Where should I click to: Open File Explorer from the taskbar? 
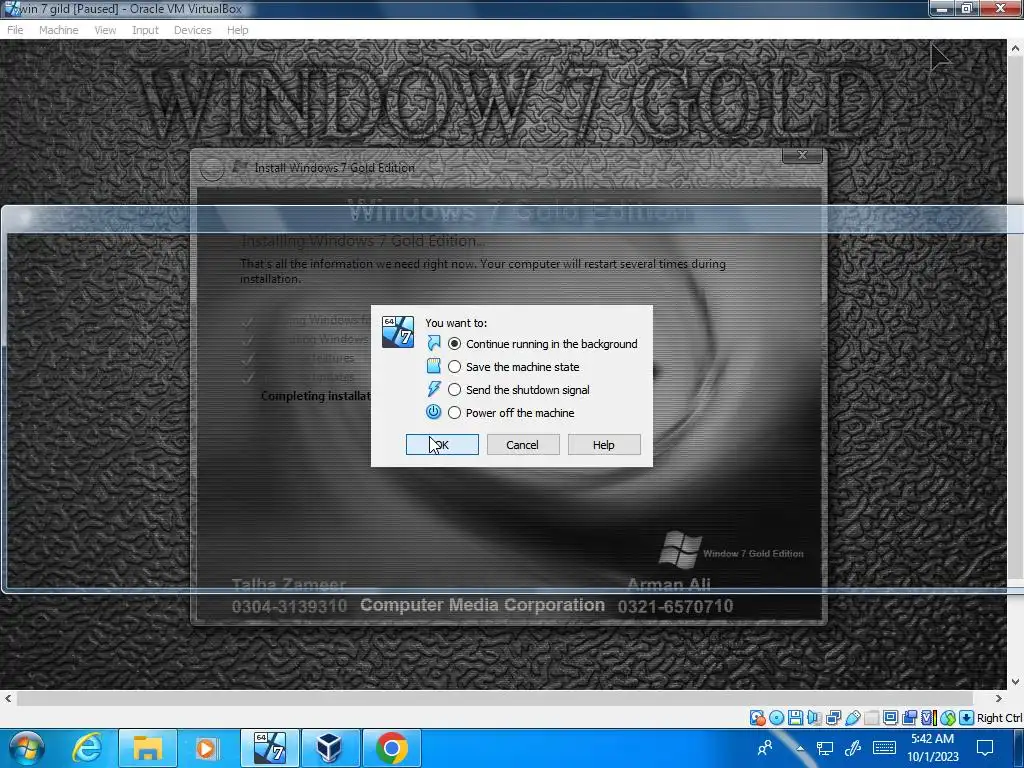coord(148,748)
